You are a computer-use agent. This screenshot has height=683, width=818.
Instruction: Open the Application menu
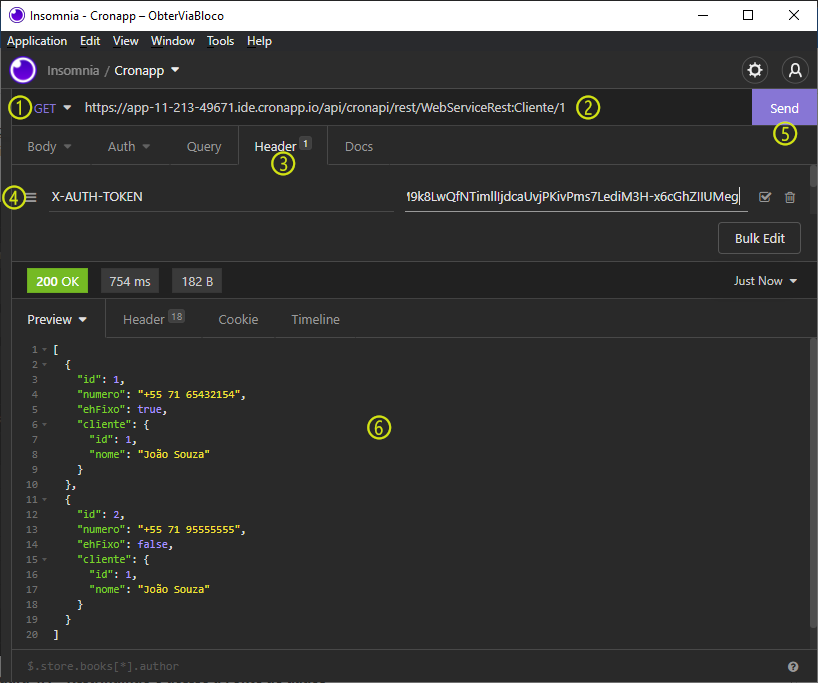pos(37,41)
